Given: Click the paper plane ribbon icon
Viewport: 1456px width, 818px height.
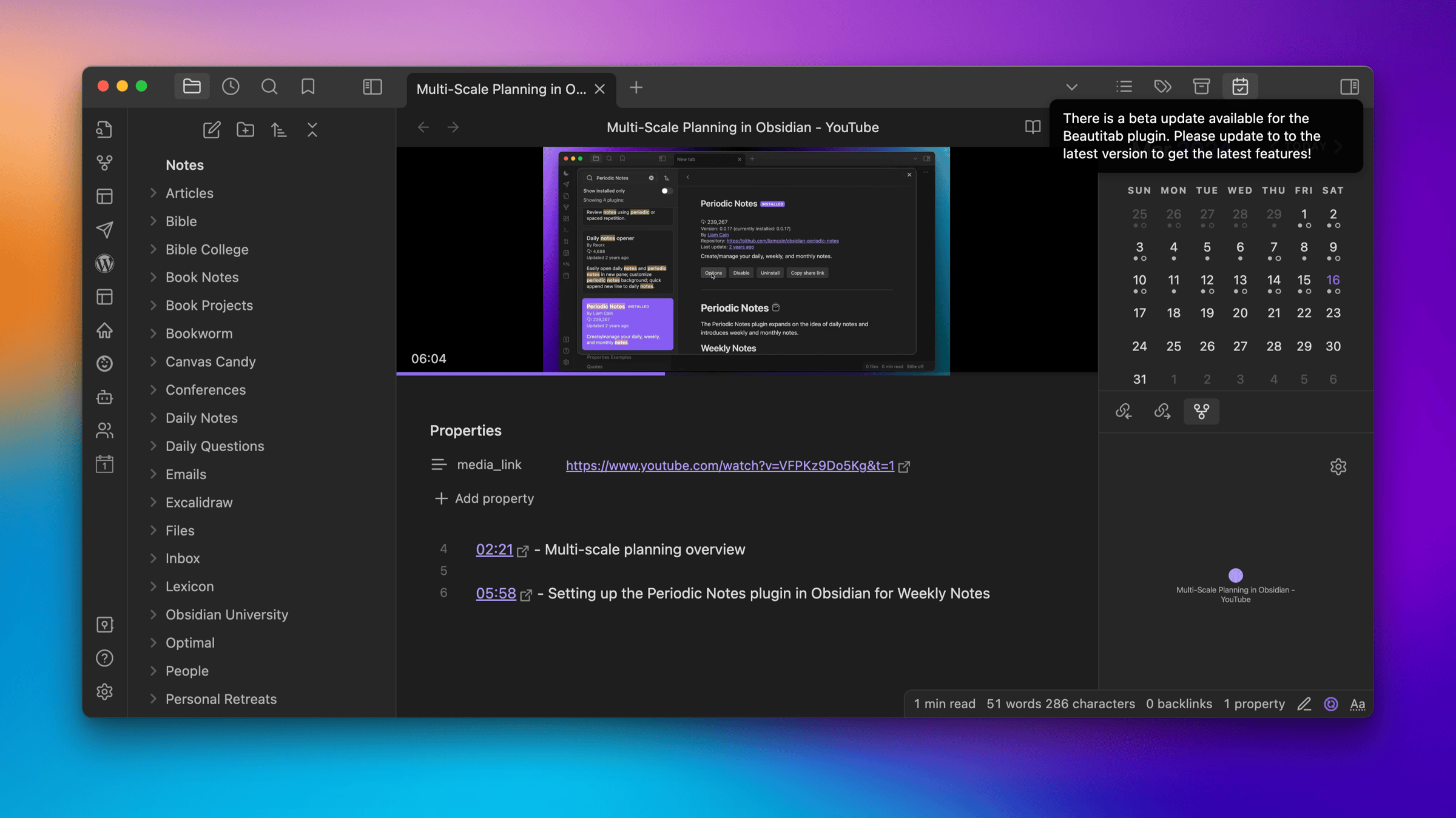Looking at the screenshot, I should 104,230.
